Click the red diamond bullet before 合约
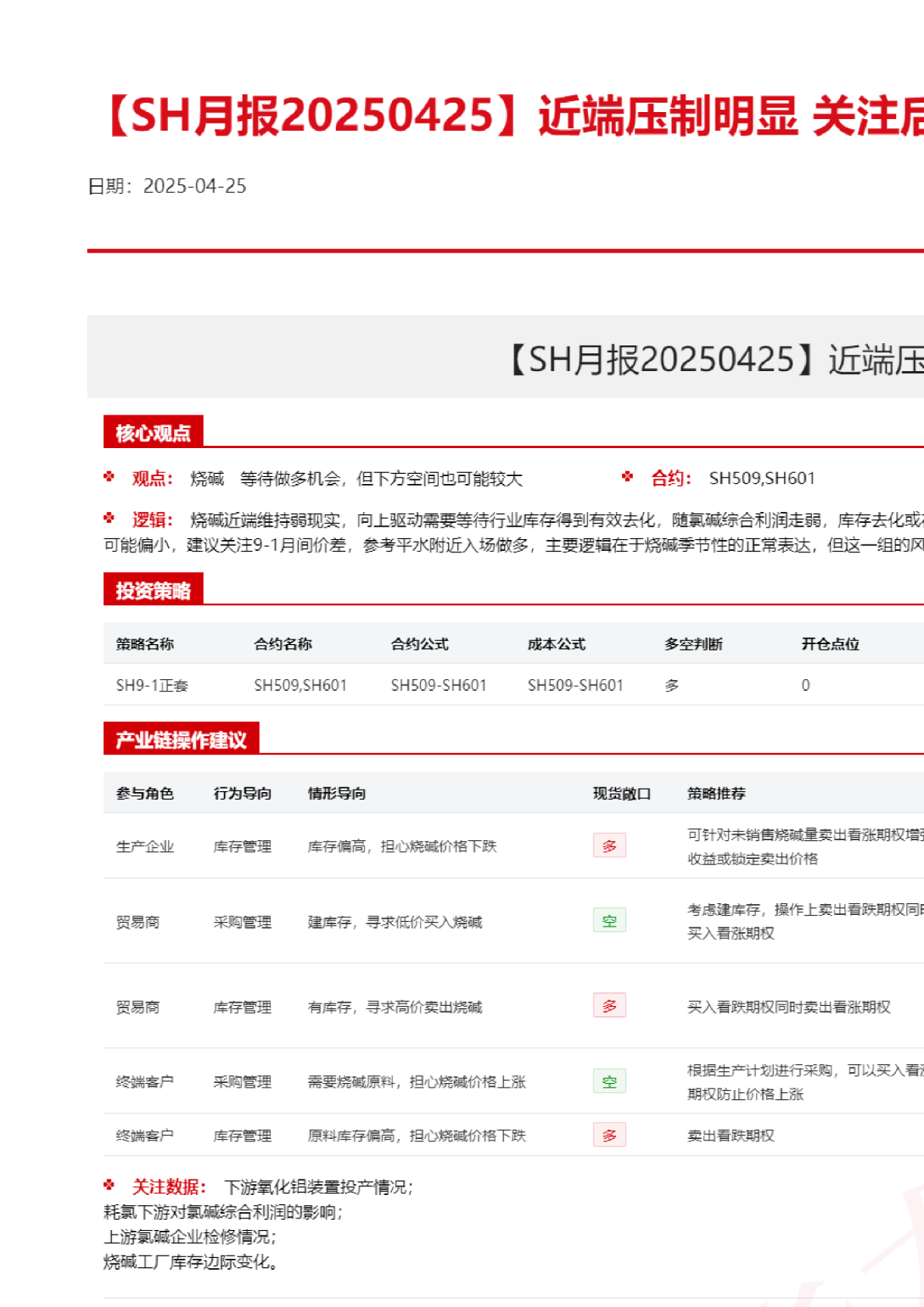 point(628,477)
